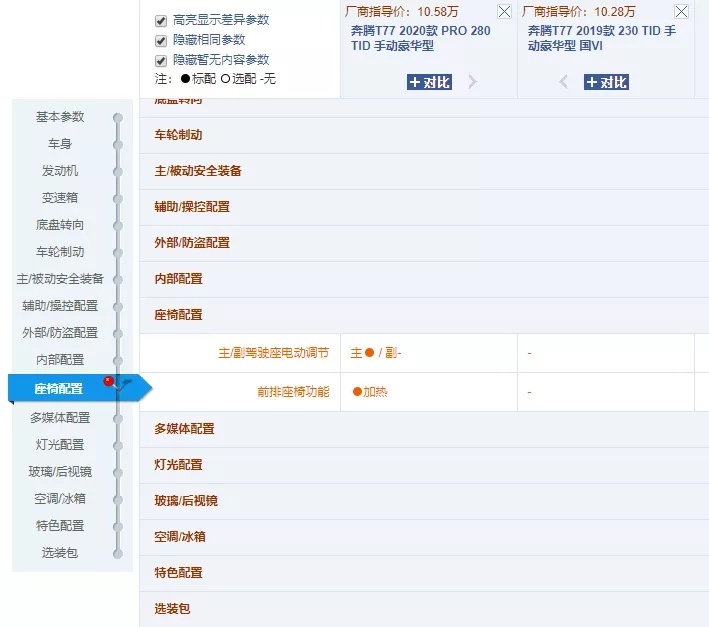Open 奔腾T77 2019款 230 TID model link
709x627 pixels.
click(x=601, y=38)
